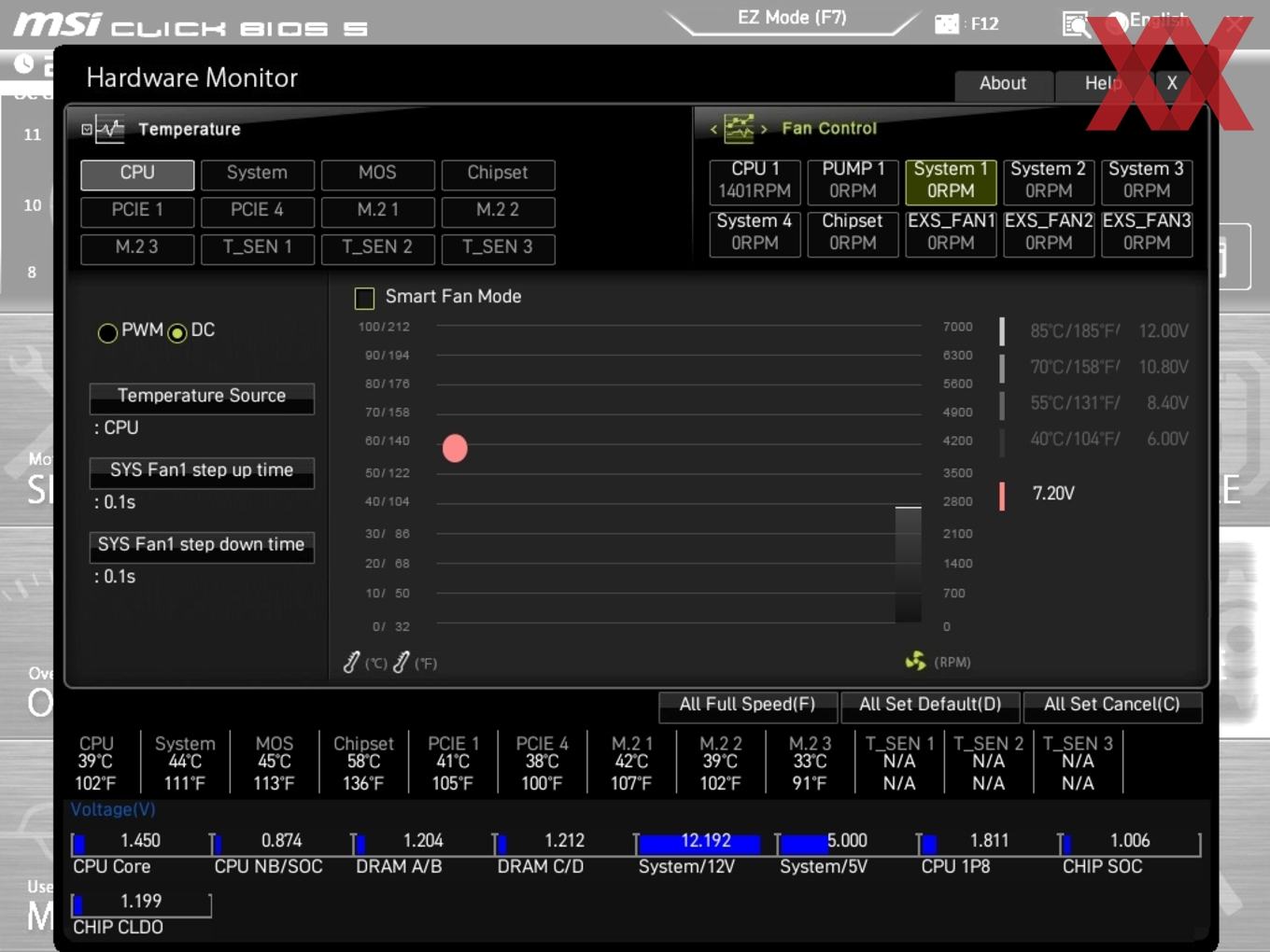Viewport: 1270px width, 952px height.
Task: Select M.2 3 temperature tab
Action: [x=137, y=248]
